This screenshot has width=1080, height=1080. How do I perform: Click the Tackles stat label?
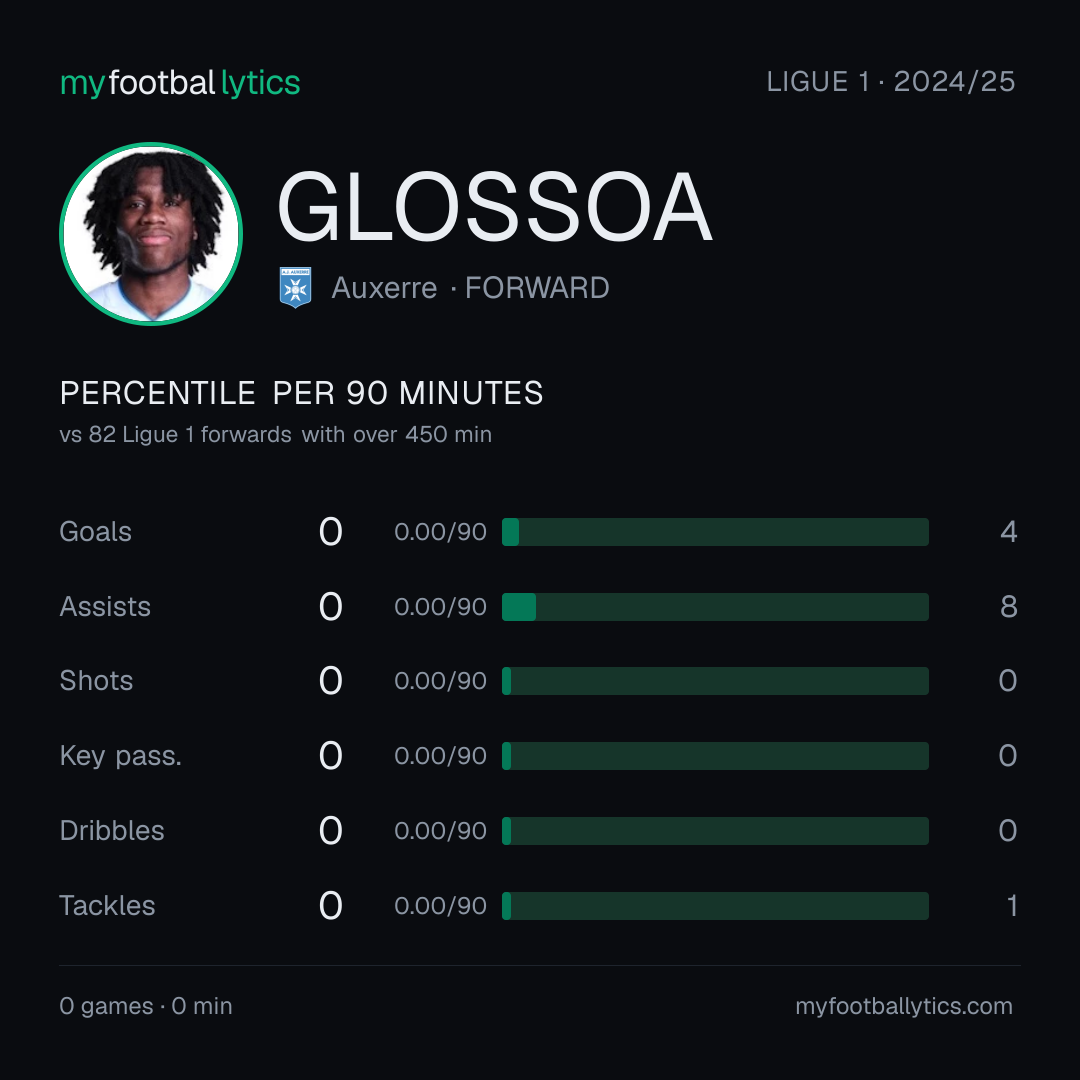click(x=107, y=906)
